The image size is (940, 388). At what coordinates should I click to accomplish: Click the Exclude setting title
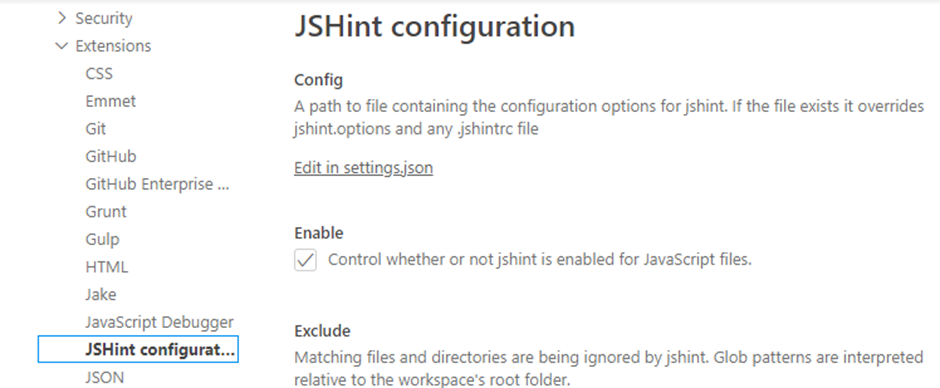(323, 331)
